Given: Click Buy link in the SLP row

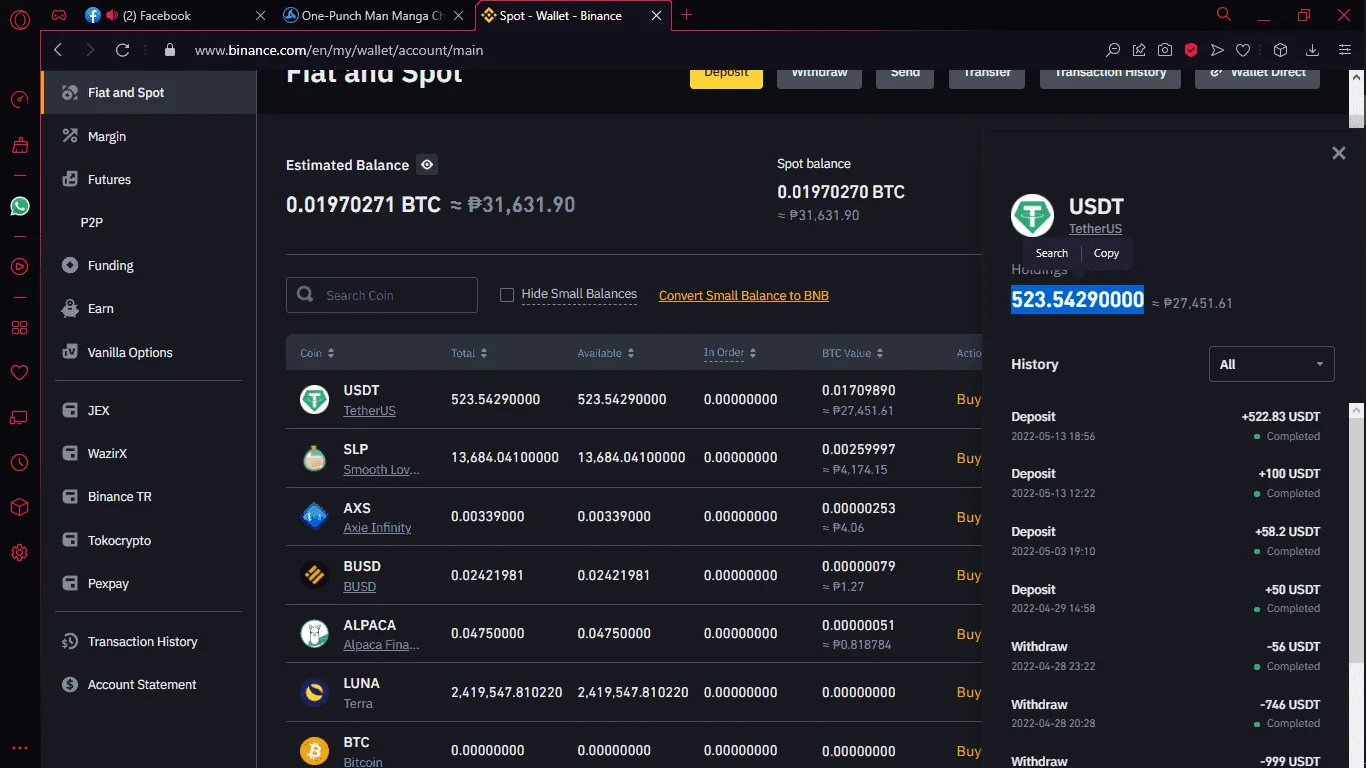Looking at the screenshot, I should (968, 458).
